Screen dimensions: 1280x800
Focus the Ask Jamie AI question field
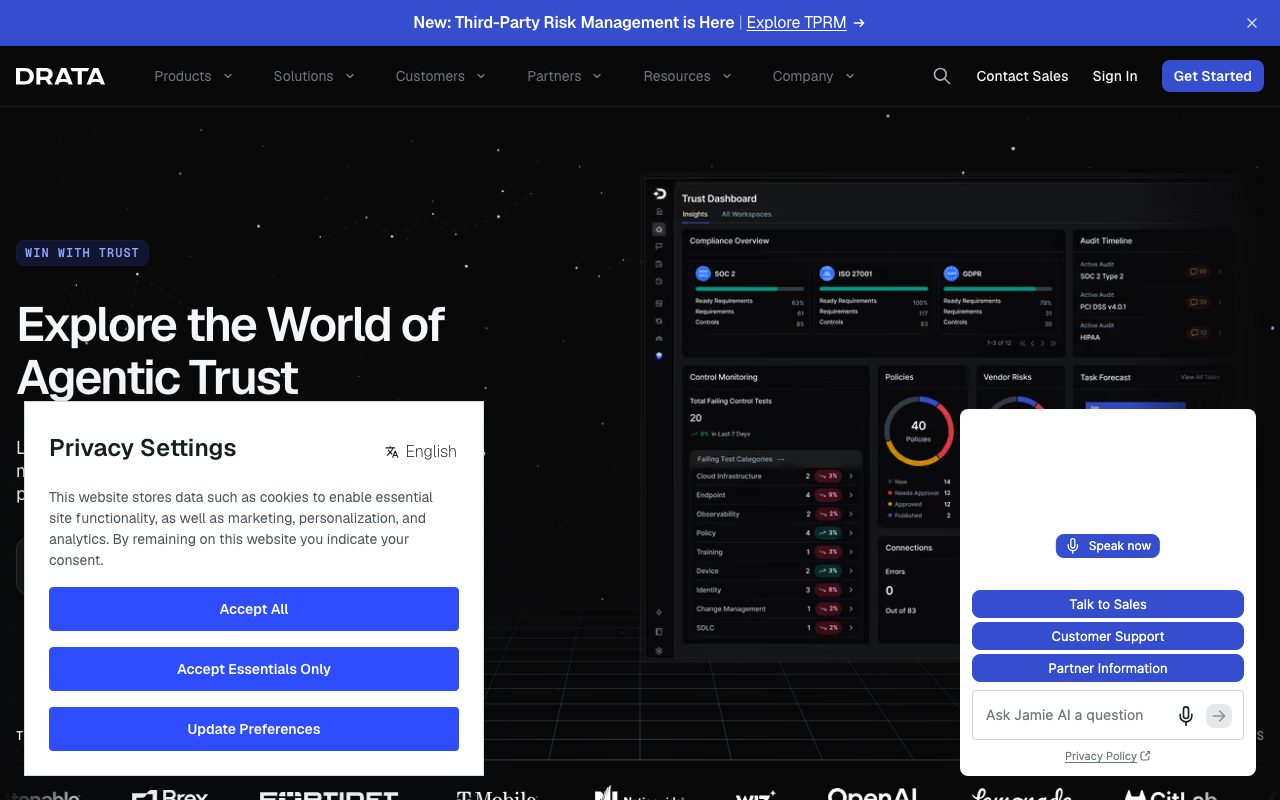click(1071, 715)
